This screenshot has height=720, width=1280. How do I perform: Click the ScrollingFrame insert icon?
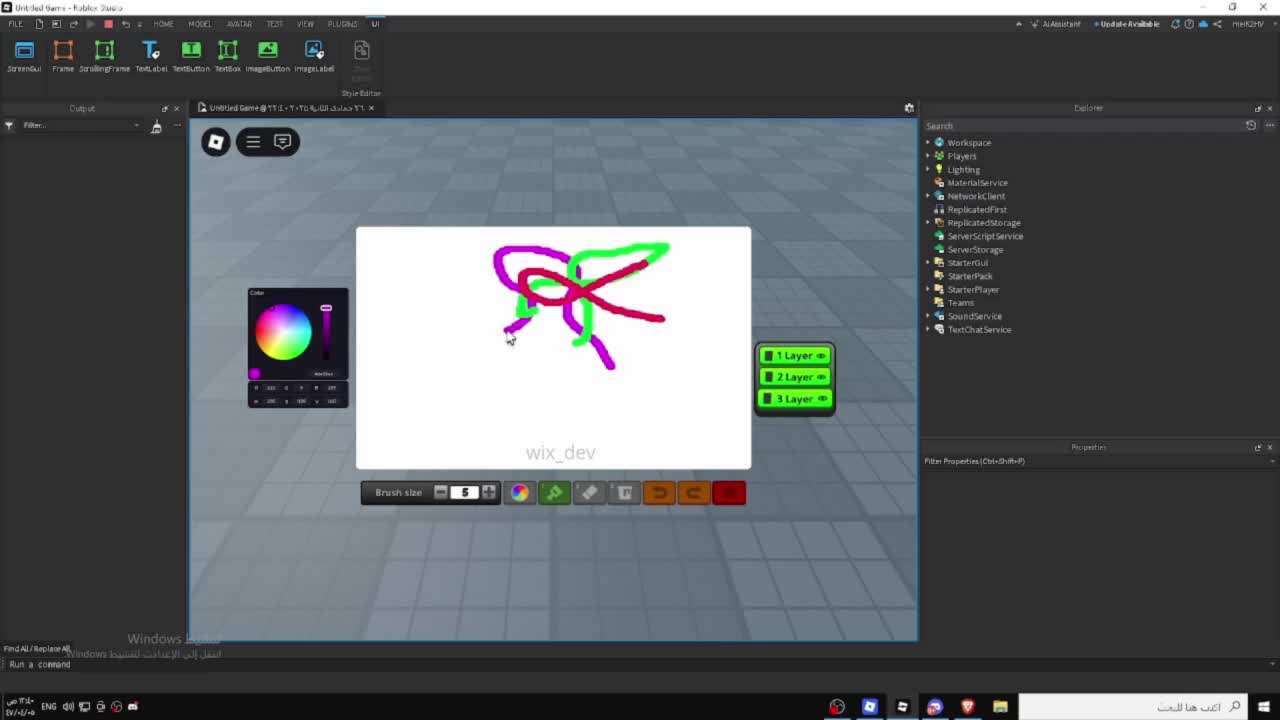pos(104,51)
